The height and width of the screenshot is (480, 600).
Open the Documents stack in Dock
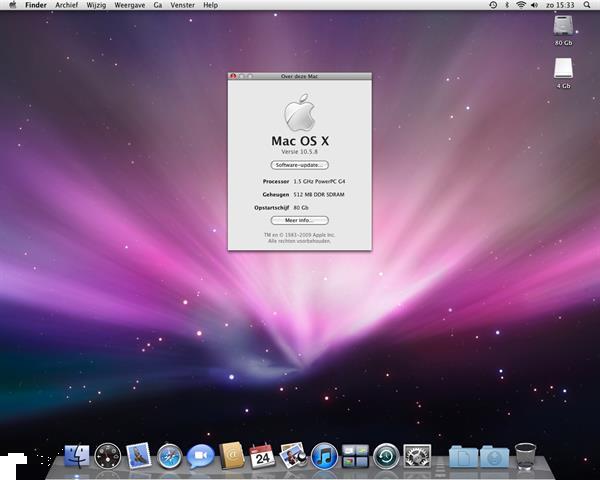tap(463, 456)
